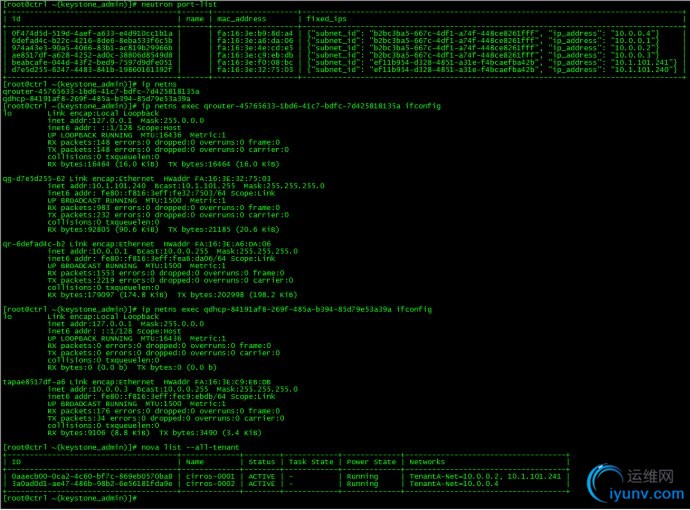Click port id starting with 6defad4c
Screen dimensions: 690x510
click(92, 40)
